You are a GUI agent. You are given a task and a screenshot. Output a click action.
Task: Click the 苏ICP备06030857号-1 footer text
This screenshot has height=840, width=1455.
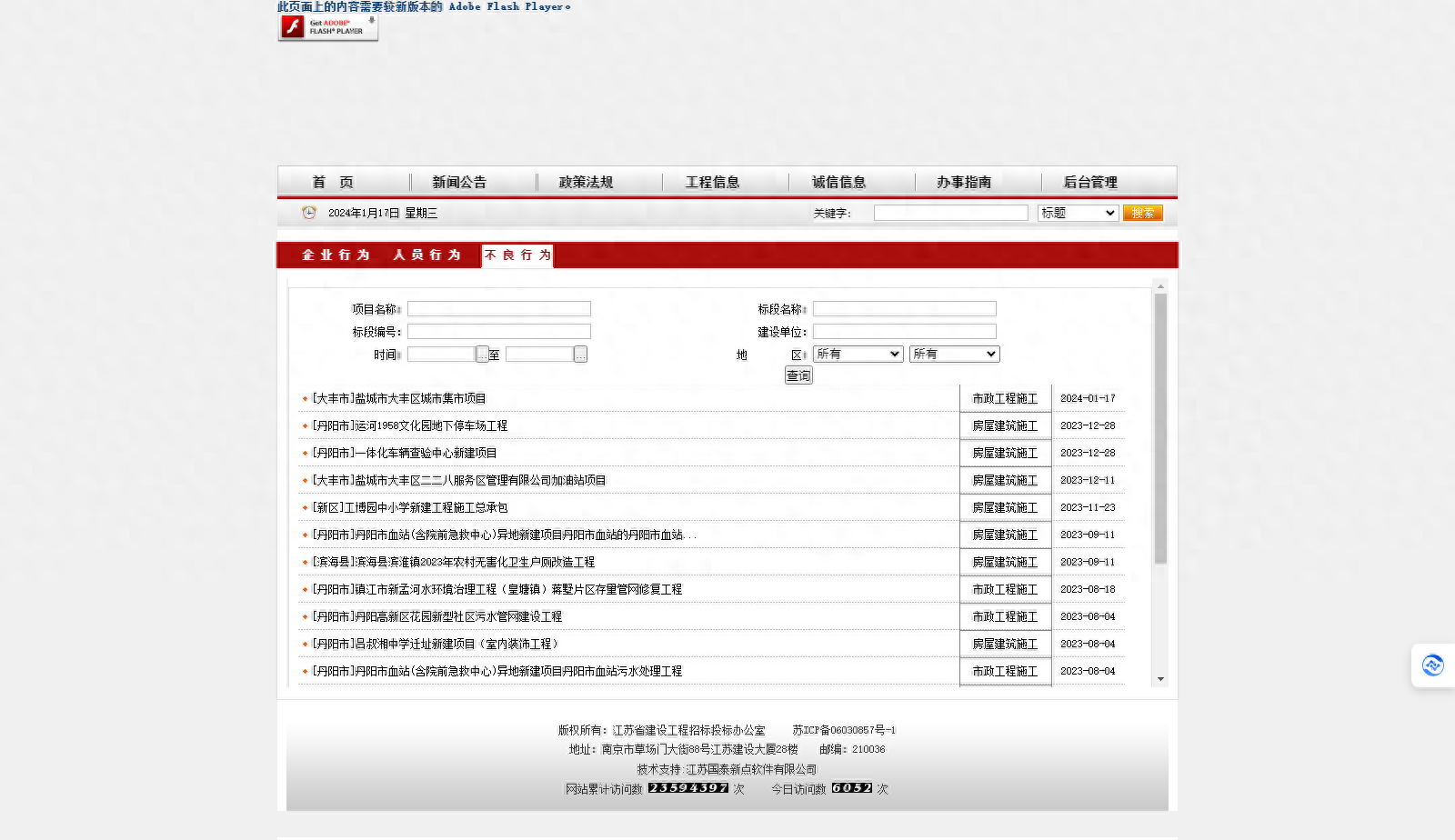tap(844, 730)
